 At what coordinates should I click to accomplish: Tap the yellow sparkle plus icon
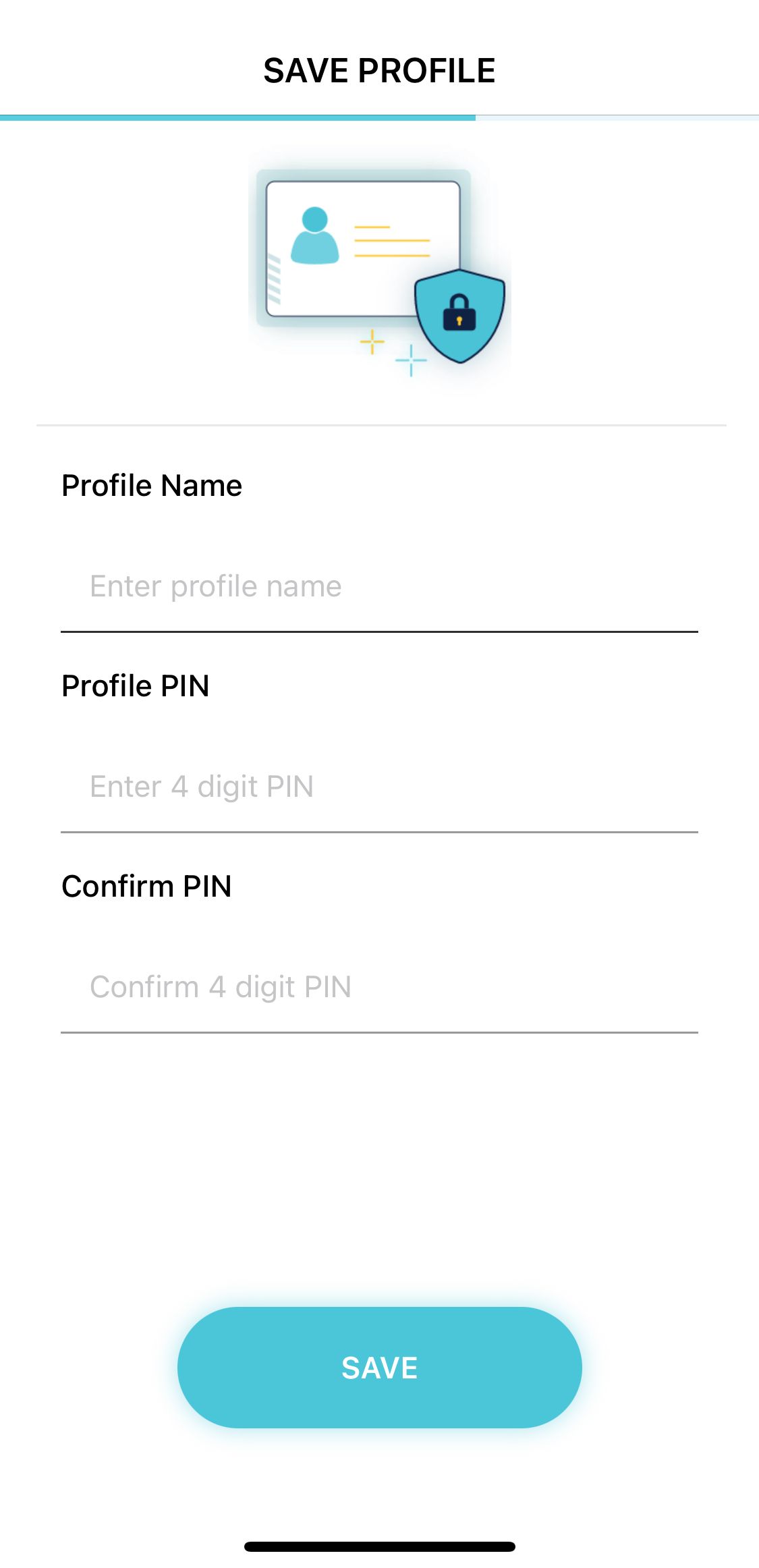(x=372, y=342)
